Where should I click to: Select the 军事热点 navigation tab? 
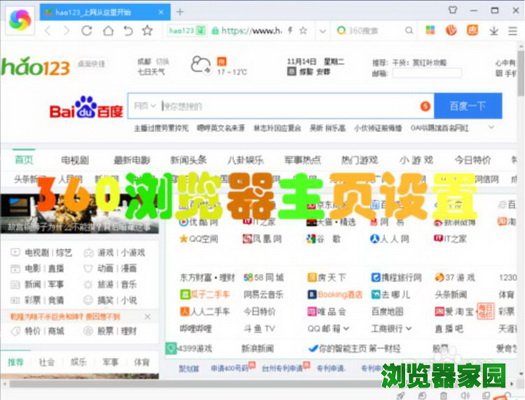click(x=302, y=160)
